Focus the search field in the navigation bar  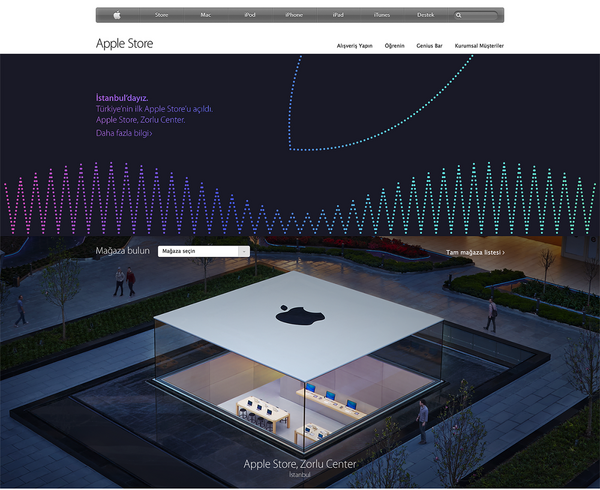pyautogui.click(x=476, y=15)
